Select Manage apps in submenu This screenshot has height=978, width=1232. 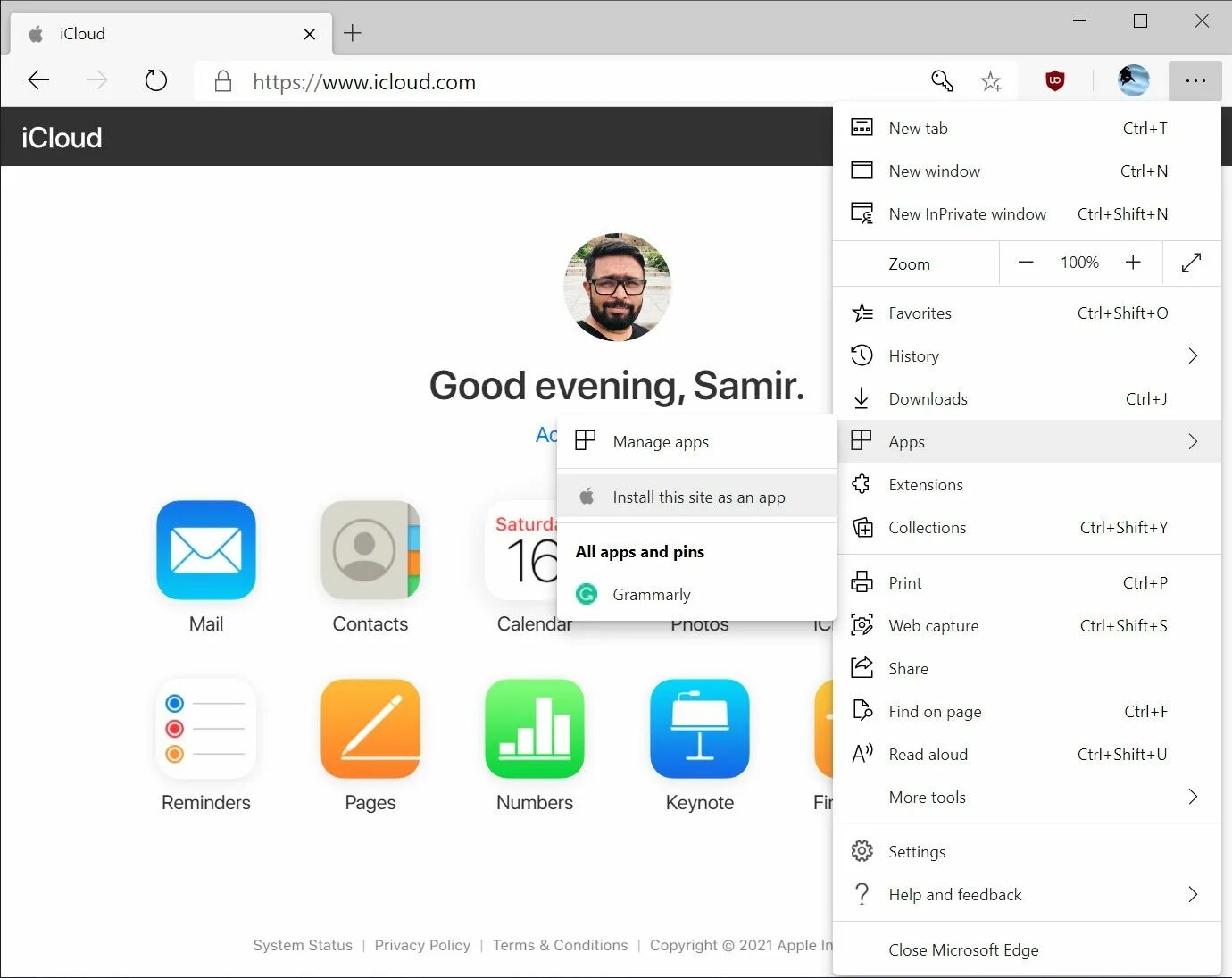click(x=696, y=442)
